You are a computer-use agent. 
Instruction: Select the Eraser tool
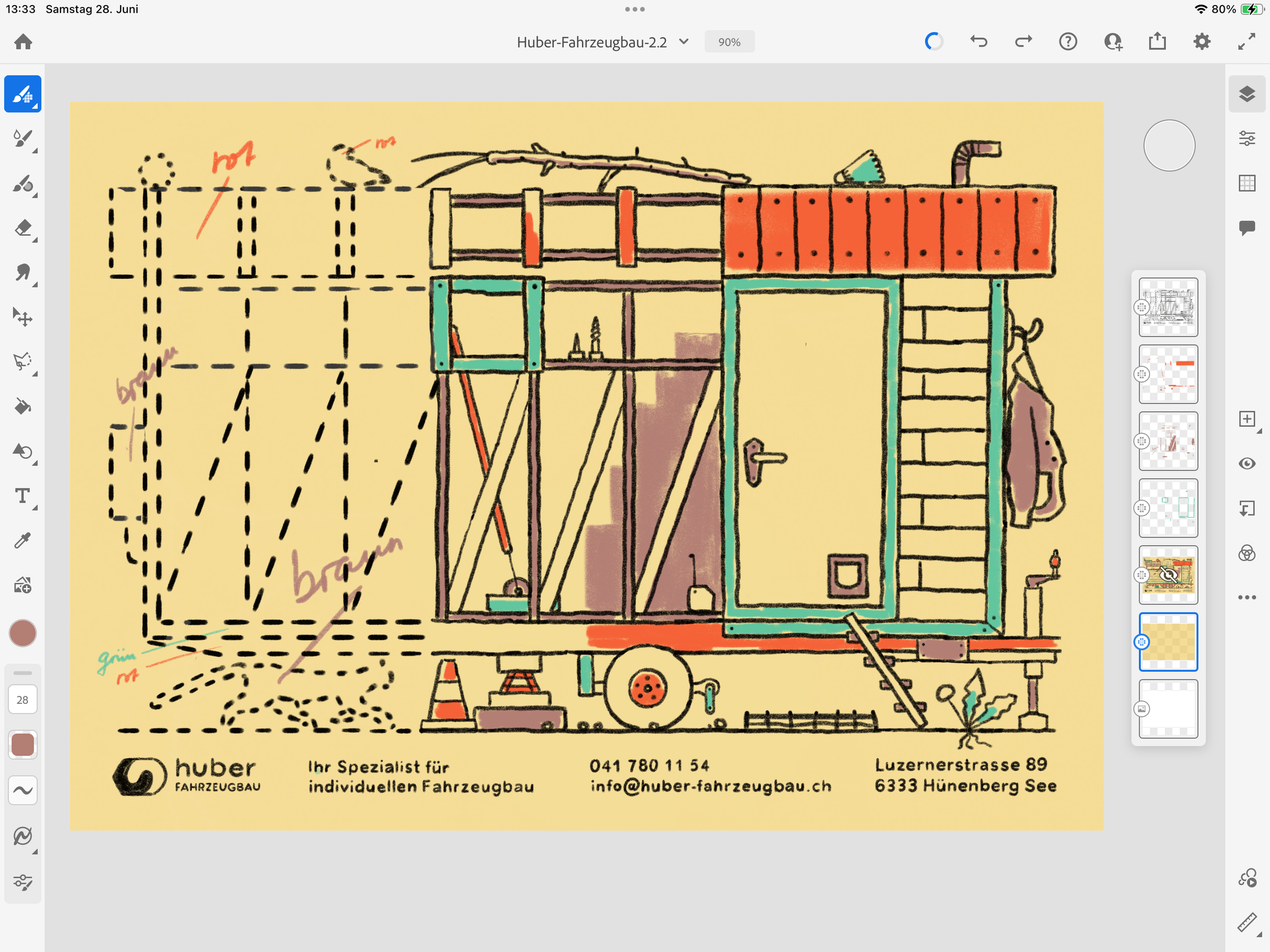tap(22, 228)
